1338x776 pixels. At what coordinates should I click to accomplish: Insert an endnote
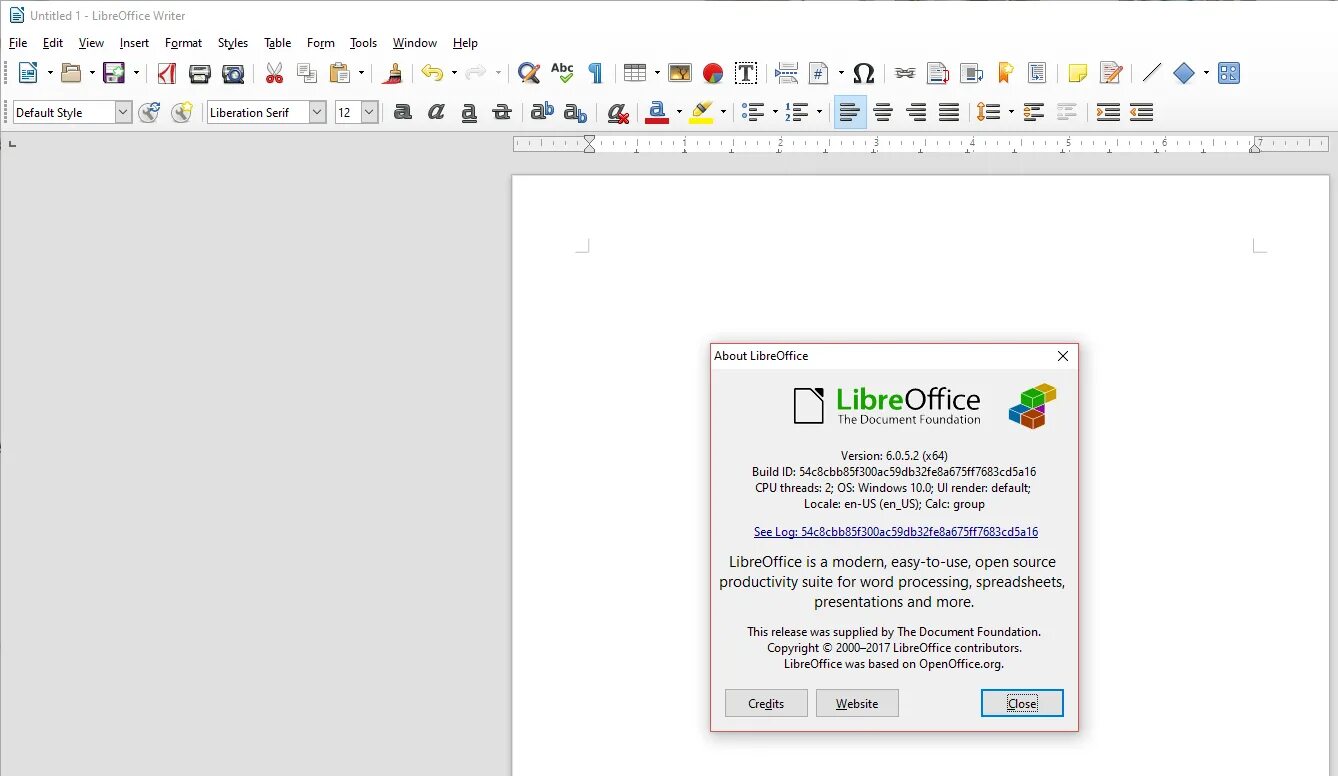tap(971, 73)
